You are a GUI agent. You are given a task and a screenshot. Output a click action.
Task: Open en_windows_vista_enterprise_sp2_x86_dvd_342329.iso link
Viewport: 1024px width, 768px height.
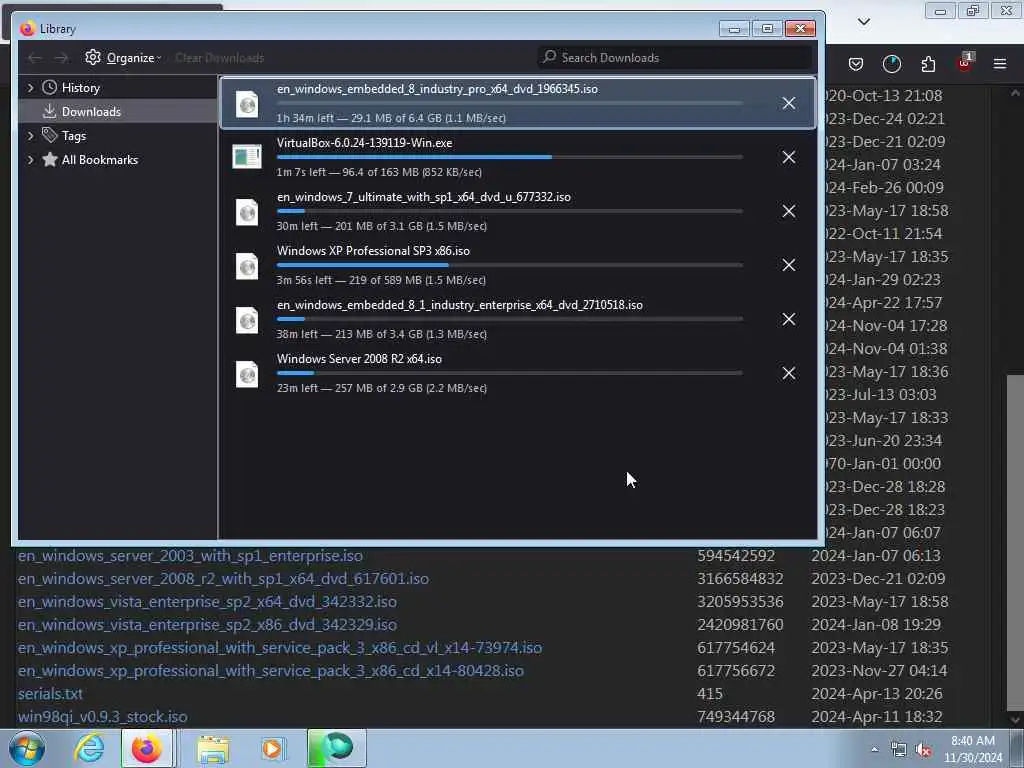pyautogui.click(x=207, y=625)
